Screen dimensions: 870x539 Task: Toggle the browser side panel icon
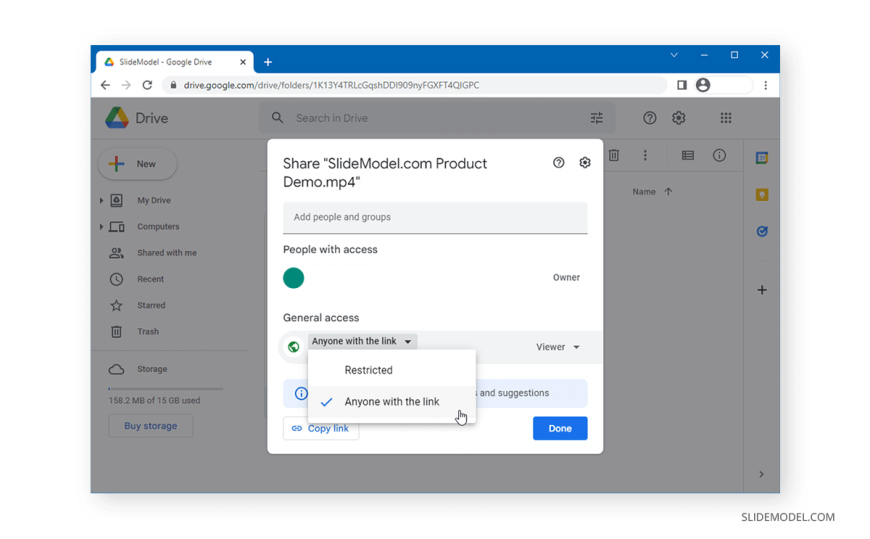682,85
